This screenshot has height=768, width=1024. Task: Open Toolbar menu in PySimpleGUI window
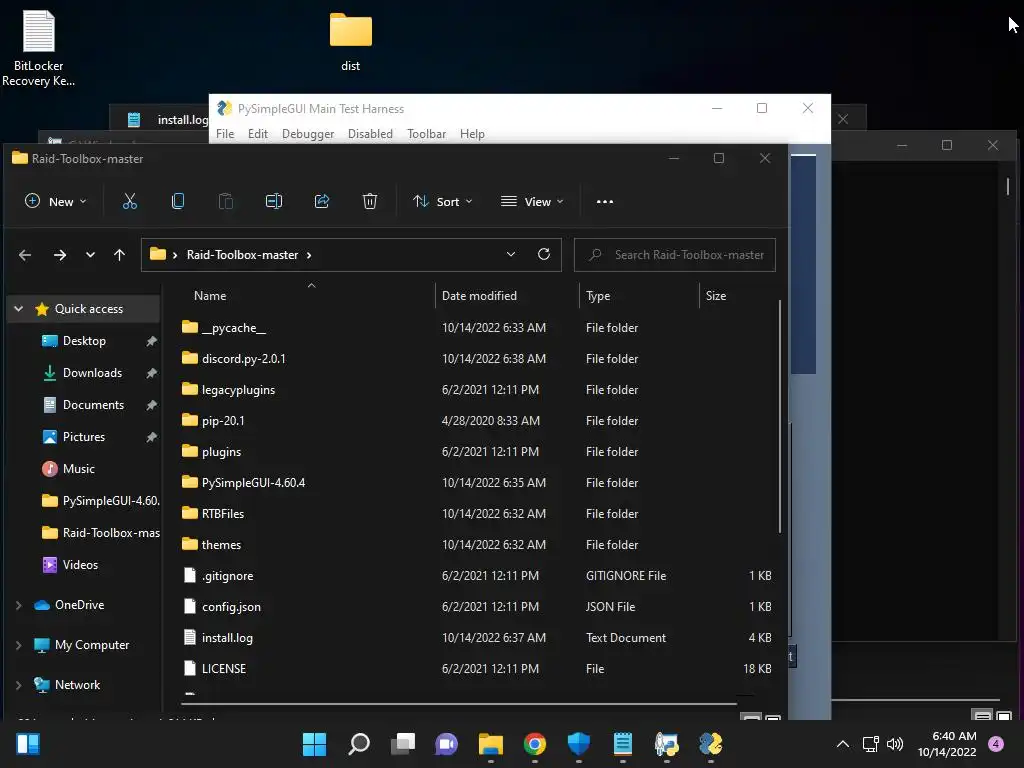click(x=426, y=133)
